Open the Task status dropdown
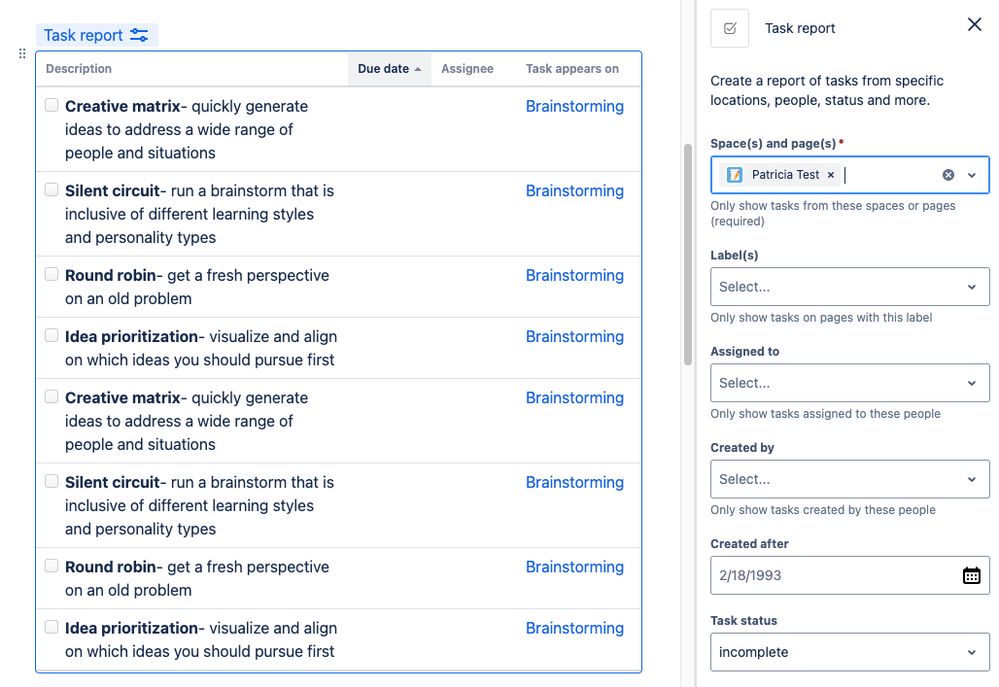The image size is (999, 687). click(x=971, y=652)
